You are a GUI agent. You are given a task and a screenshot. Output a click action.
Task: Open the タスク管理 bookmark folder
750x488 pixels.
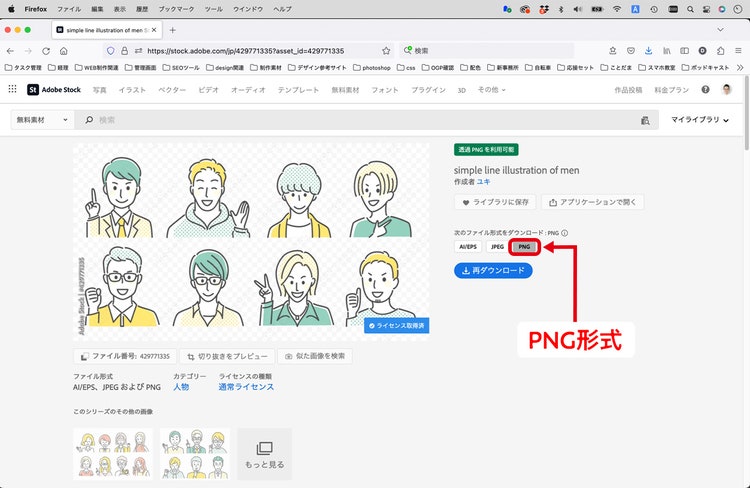23,67
